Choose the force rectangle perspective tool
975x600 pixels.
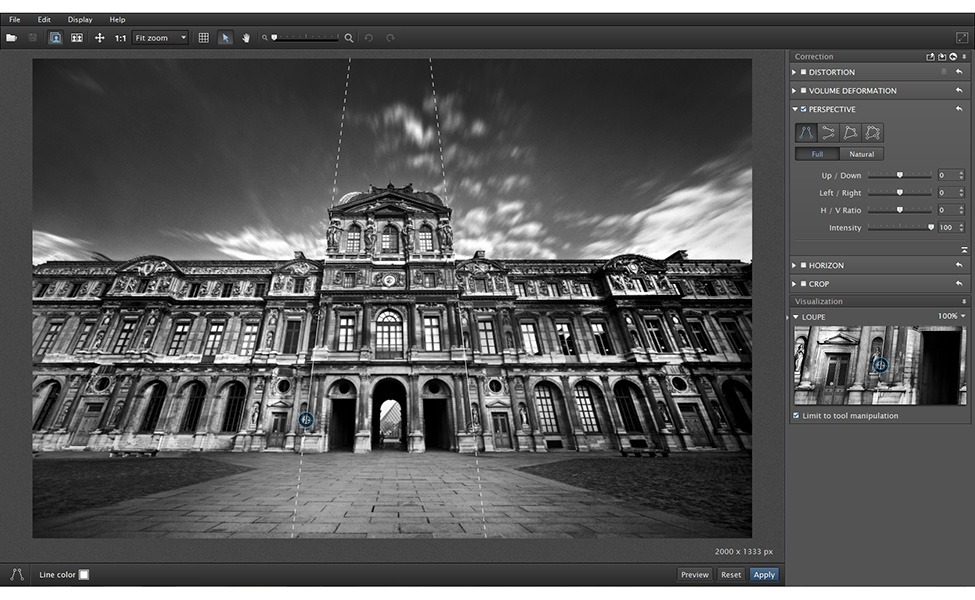850,133
